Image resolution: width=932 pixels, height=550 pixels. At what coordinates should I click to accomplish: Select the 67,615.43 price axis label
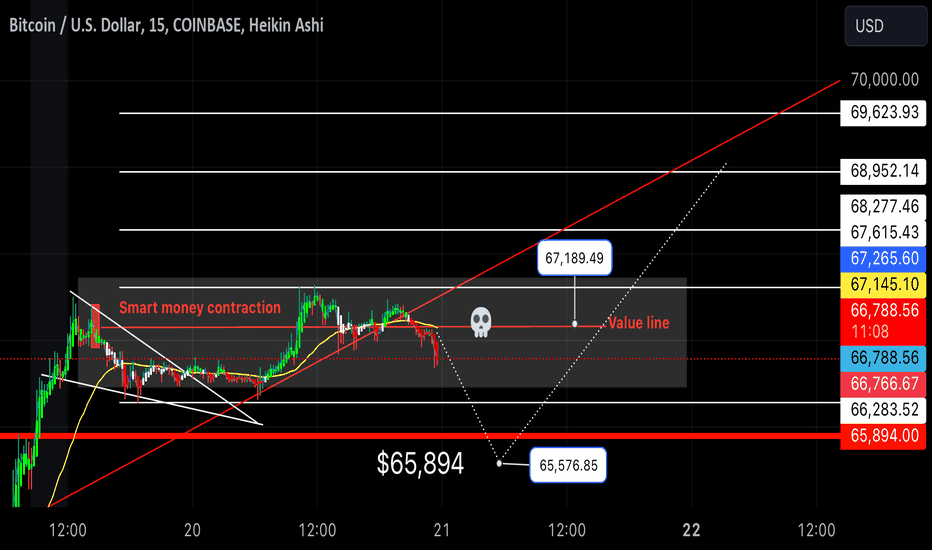coord(883,232)
